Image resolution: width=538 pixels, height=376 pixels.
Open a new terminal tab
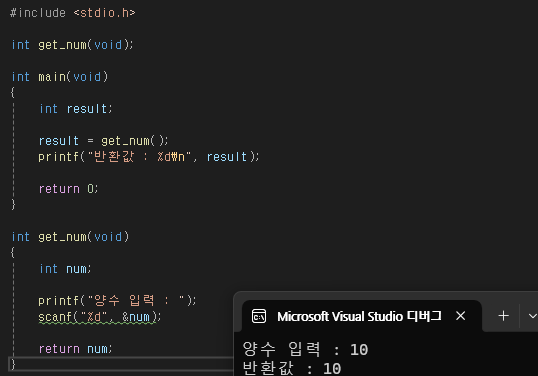[503, 316]
